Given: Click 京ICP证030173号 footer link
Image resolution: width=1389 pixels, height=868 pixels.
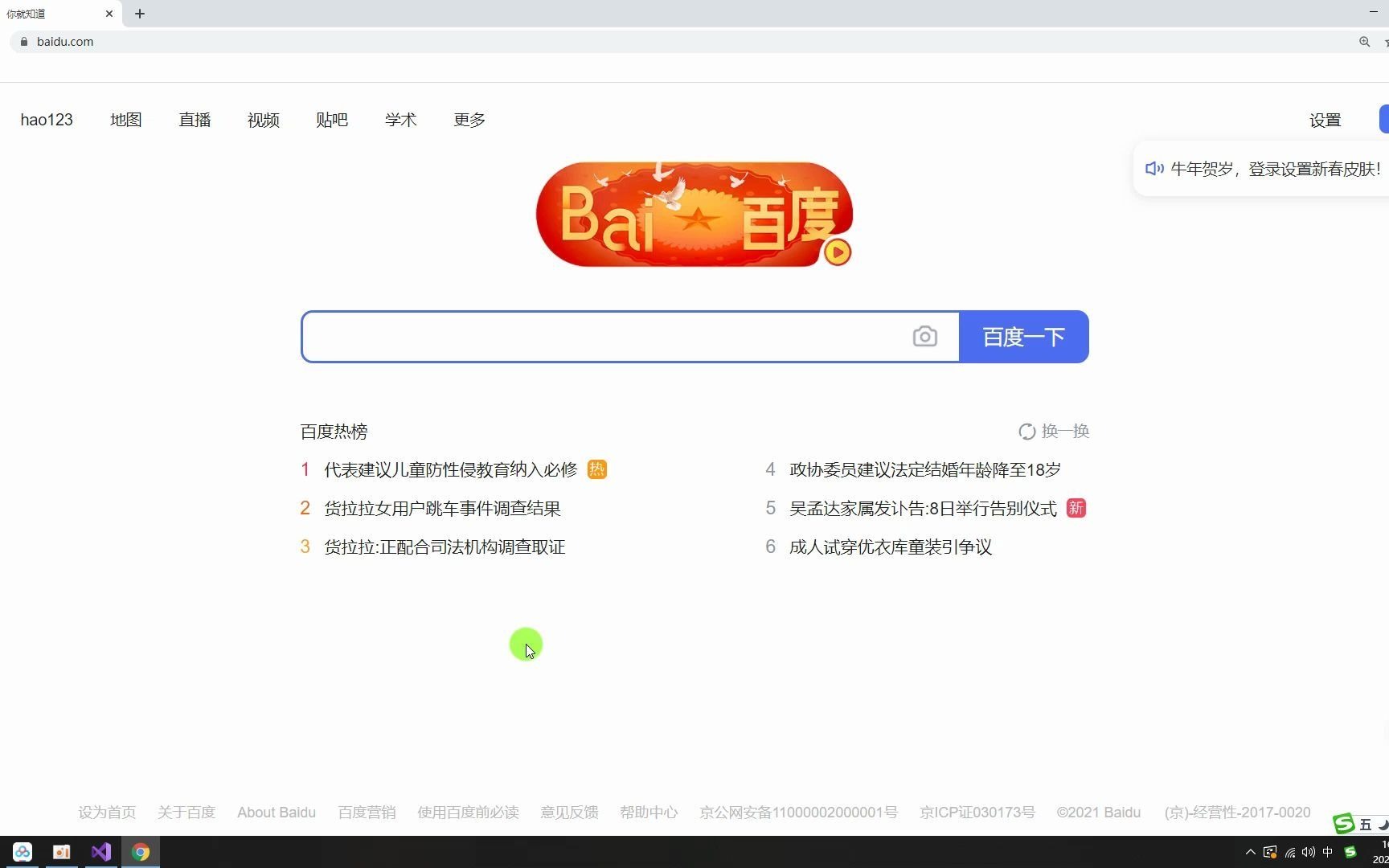Looking at the screenshot, I should click(x=977, y=813).
